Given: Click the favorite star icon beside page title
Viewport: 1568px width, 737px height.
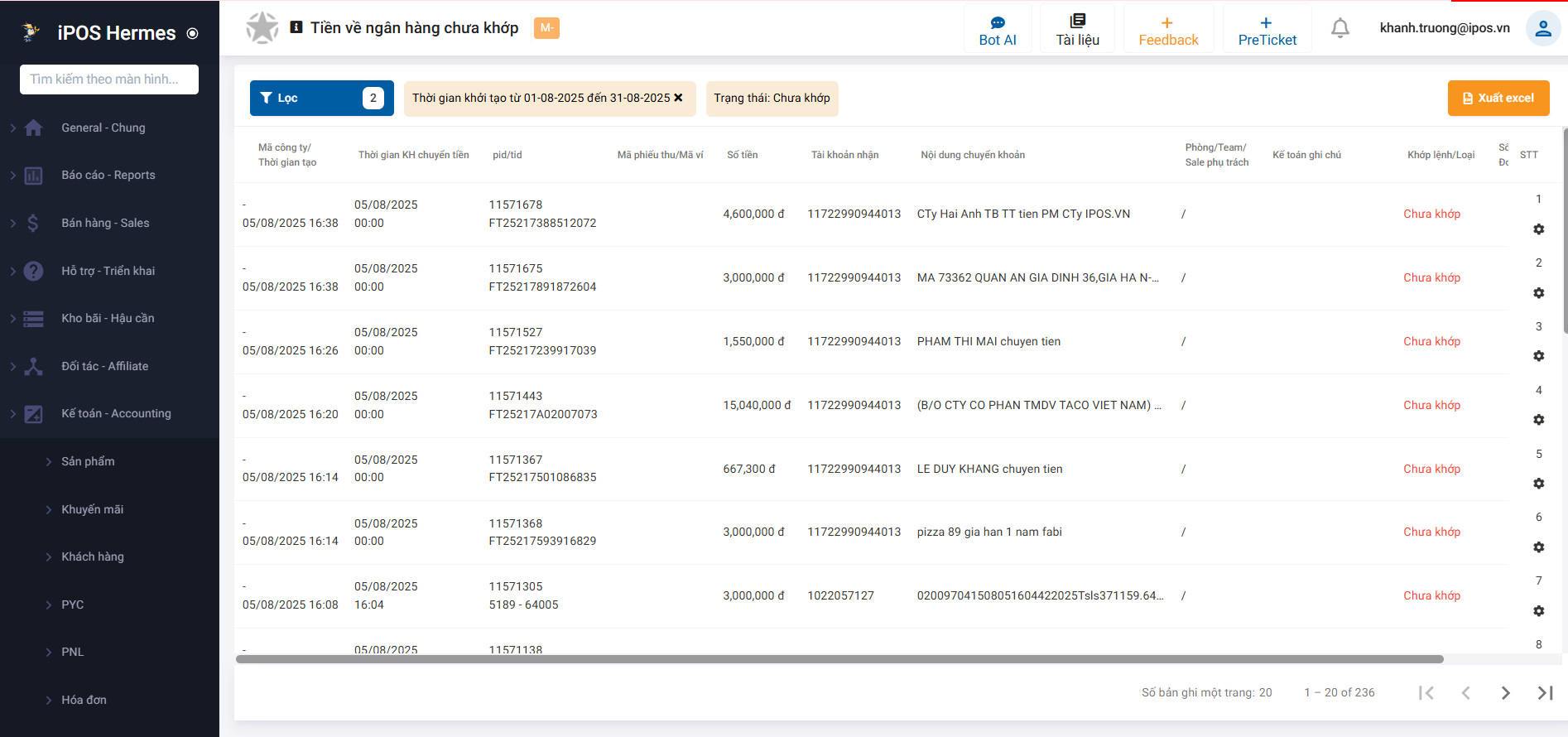Looking at the screenshot, I should pyautogui.click(x=262, y=28).
